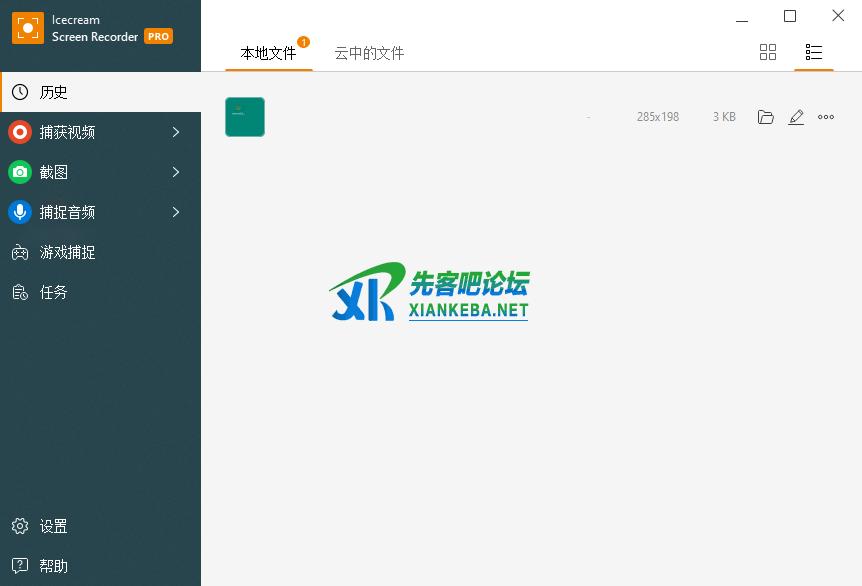The image size is (862, 586).
Task: Click the green recording thumbnail
Action: click(x=245, y=117)
